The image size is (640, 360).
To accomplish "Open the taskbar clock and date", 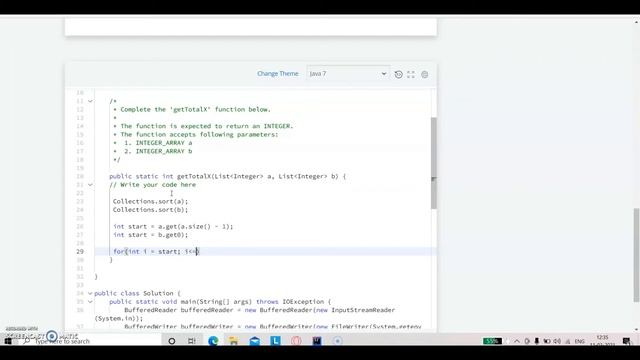I will (602, 341).
